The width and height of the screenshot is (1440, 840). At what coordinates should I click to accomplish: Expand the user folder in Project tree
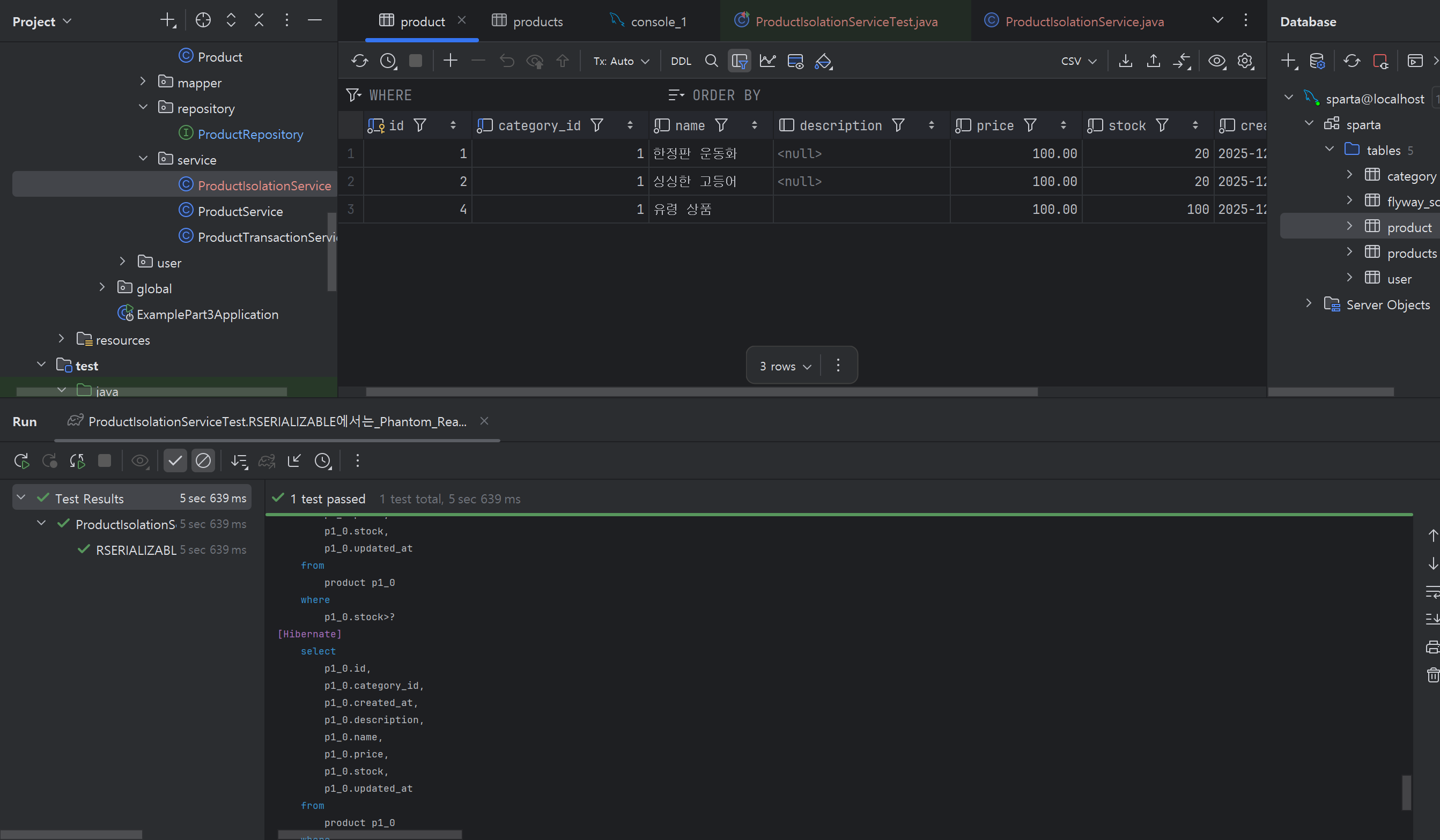(122, 262)
